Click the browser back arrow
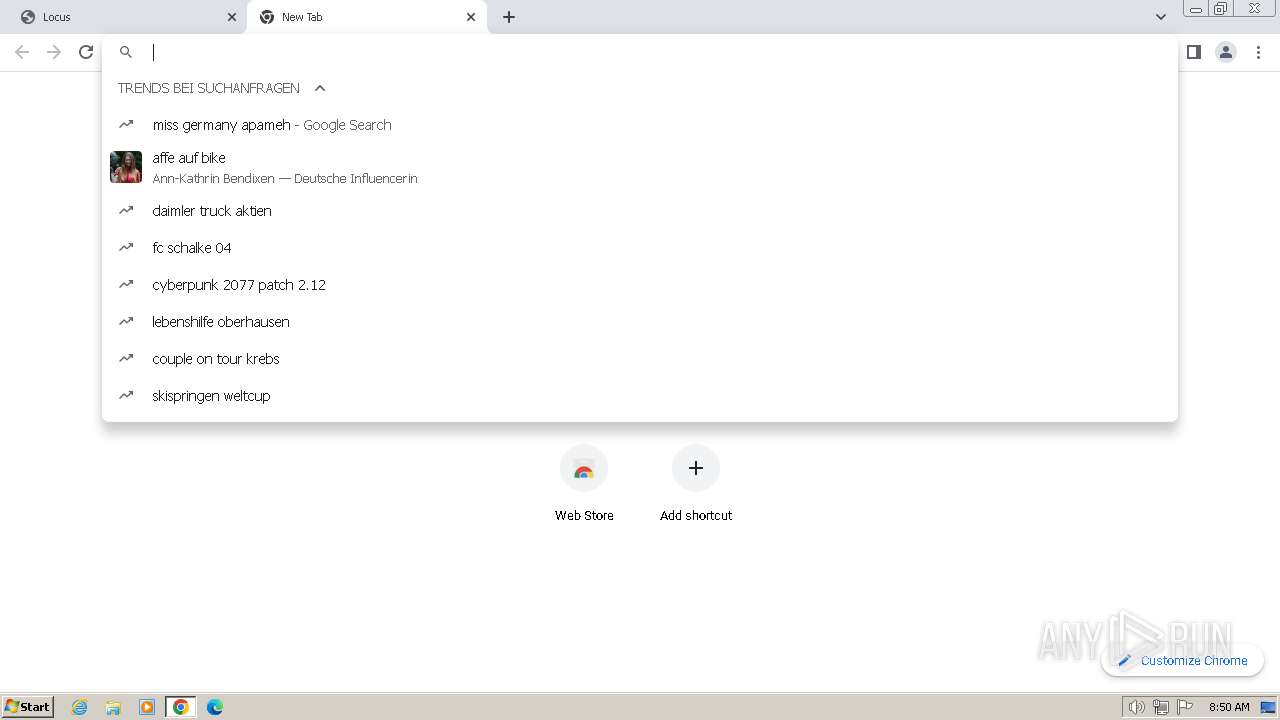 (x=22, y=52)
